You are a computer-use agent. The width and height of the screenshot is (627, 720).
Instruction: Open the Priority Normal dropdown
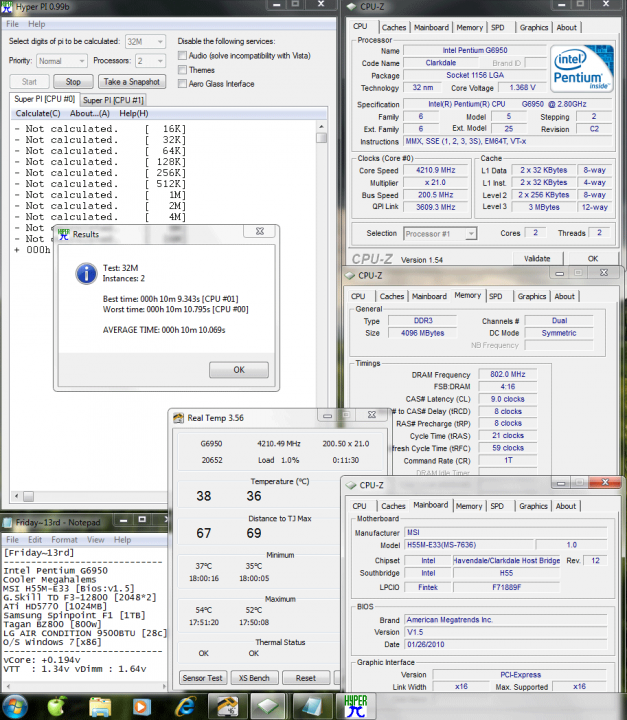(61, 61)
